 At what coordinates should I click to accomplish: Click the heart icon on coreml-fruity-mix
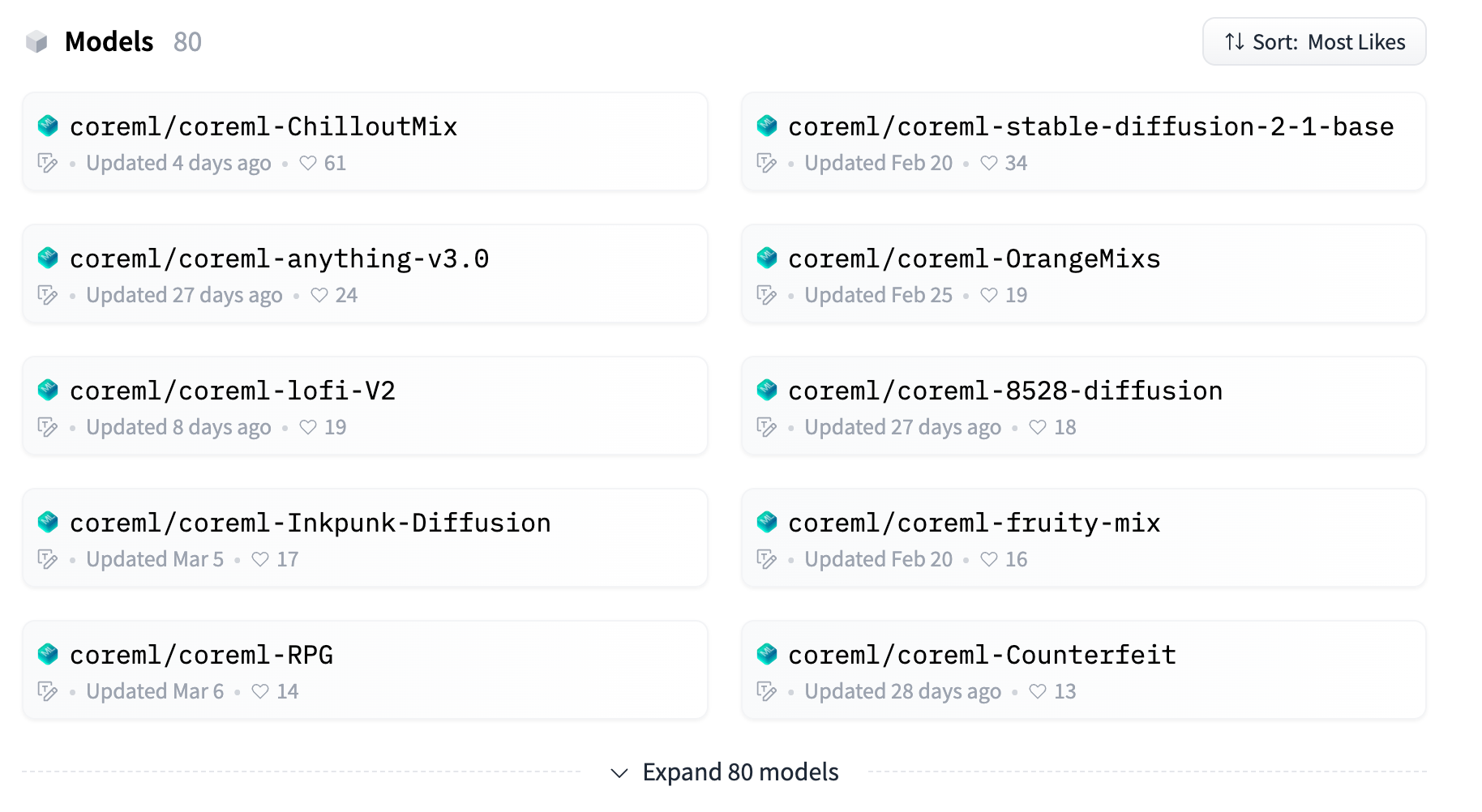(988, 559)
